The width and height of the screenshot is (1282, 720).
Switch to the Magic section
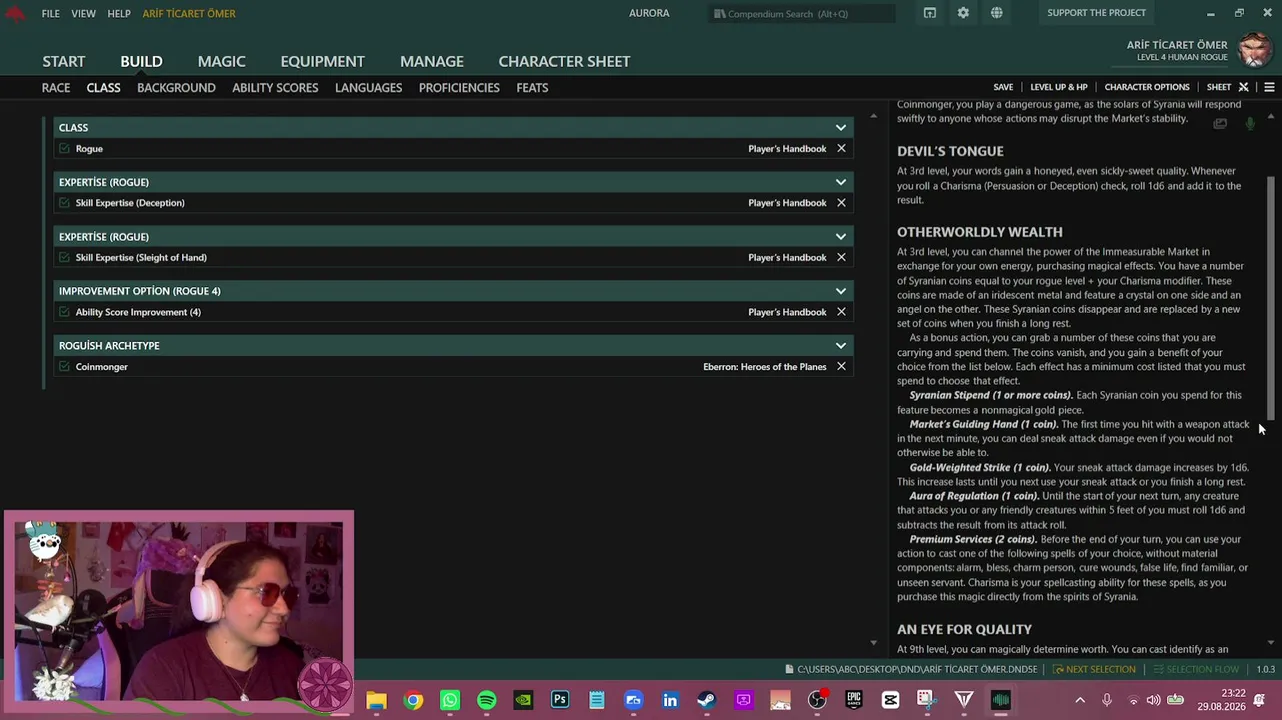(x=222, y=61)
